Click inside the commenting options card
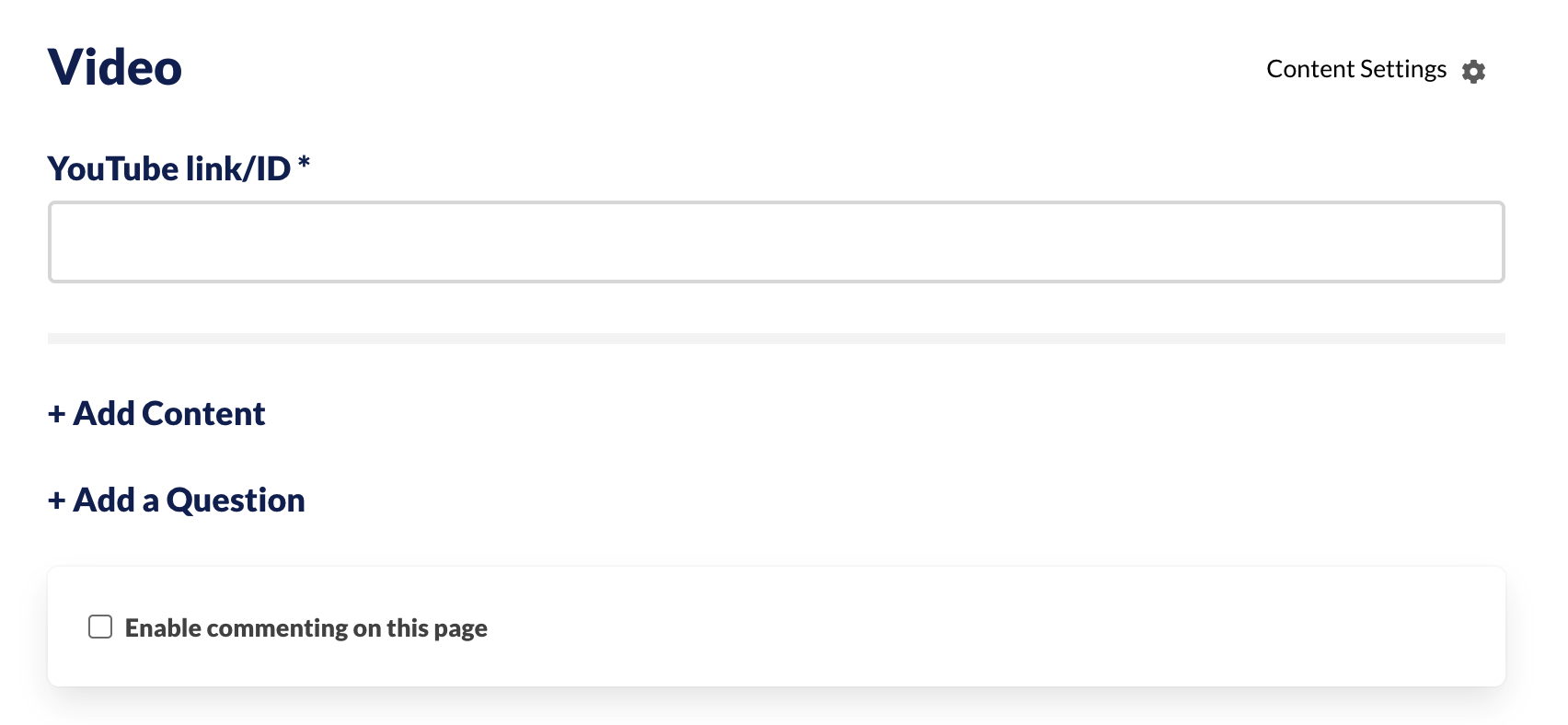Viewport: 1568px width, 725px height. pyautogui.click(x=777, y=627)
